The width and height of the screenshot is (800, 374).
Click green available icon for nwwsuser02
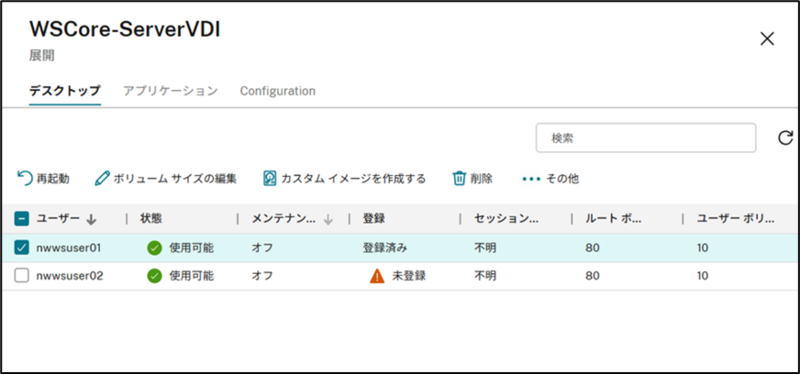(x=155, y=276)
